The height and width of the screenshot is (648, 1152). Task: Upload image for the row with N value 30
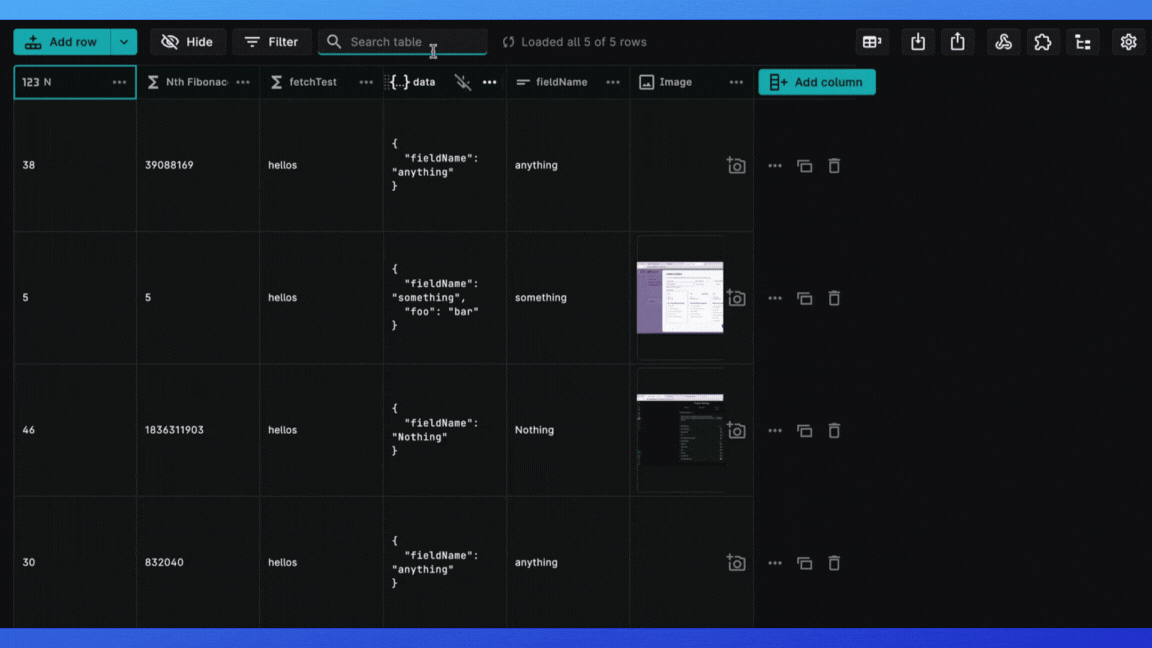[x=736, y=563]
